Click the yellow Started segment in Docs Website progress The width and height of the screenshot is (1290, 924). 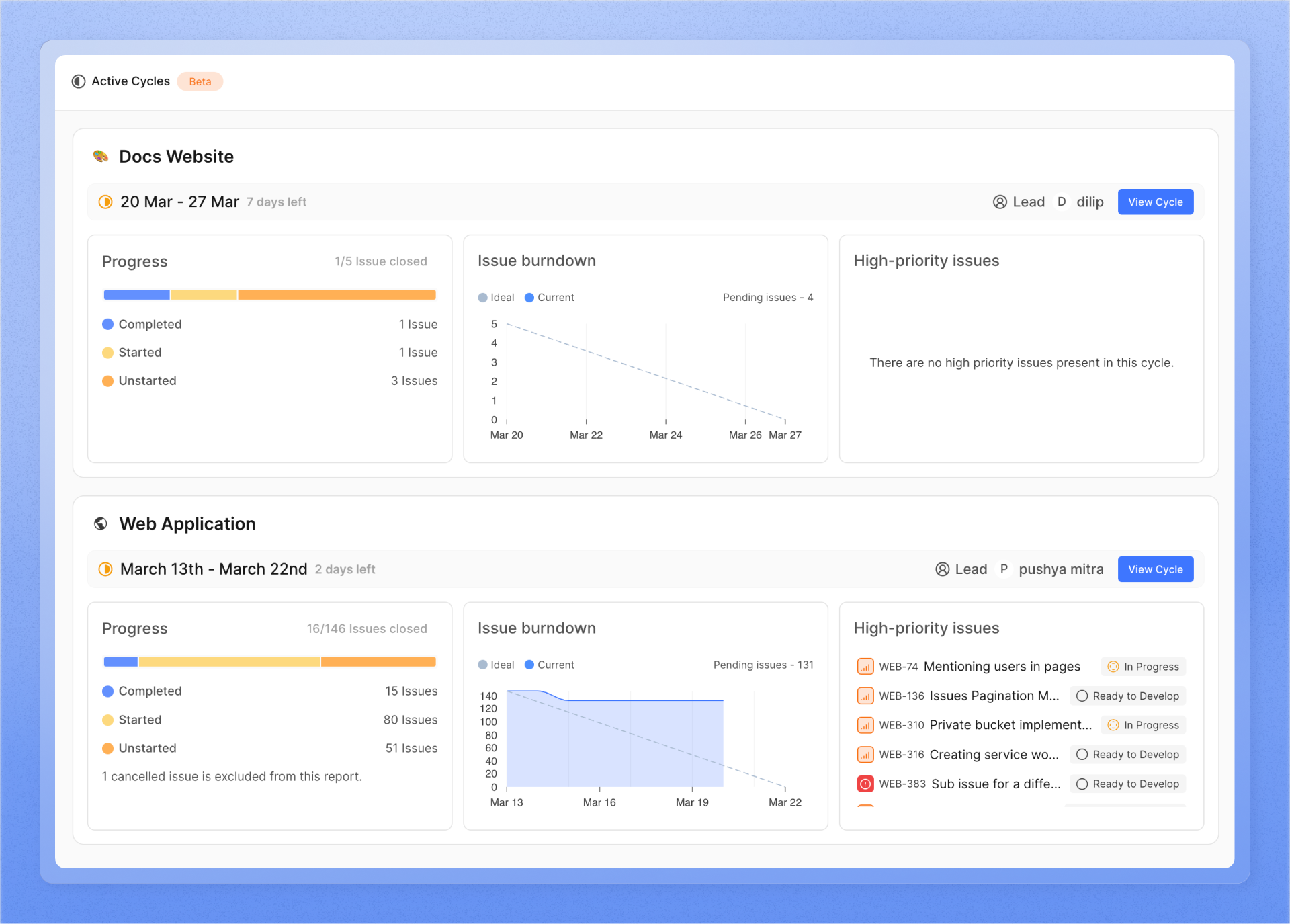[204, 295]
